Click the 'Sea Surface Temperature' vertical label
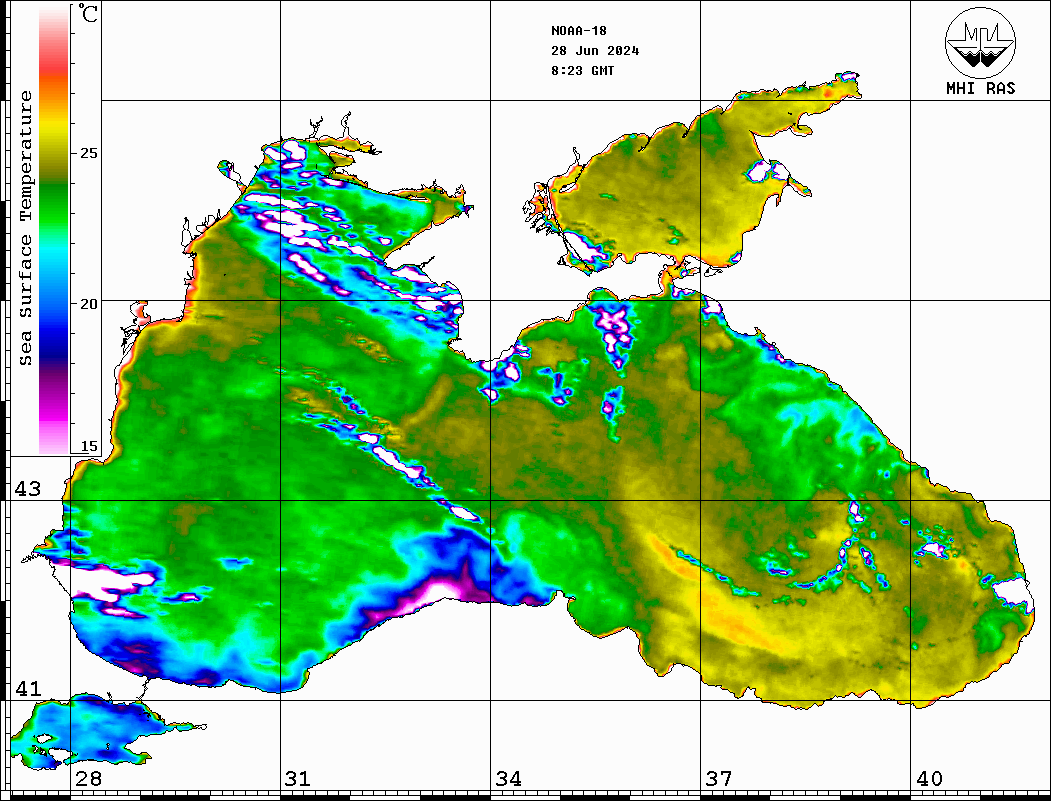Viewport: 1051px width, 801px height. (x=25, y=229)
